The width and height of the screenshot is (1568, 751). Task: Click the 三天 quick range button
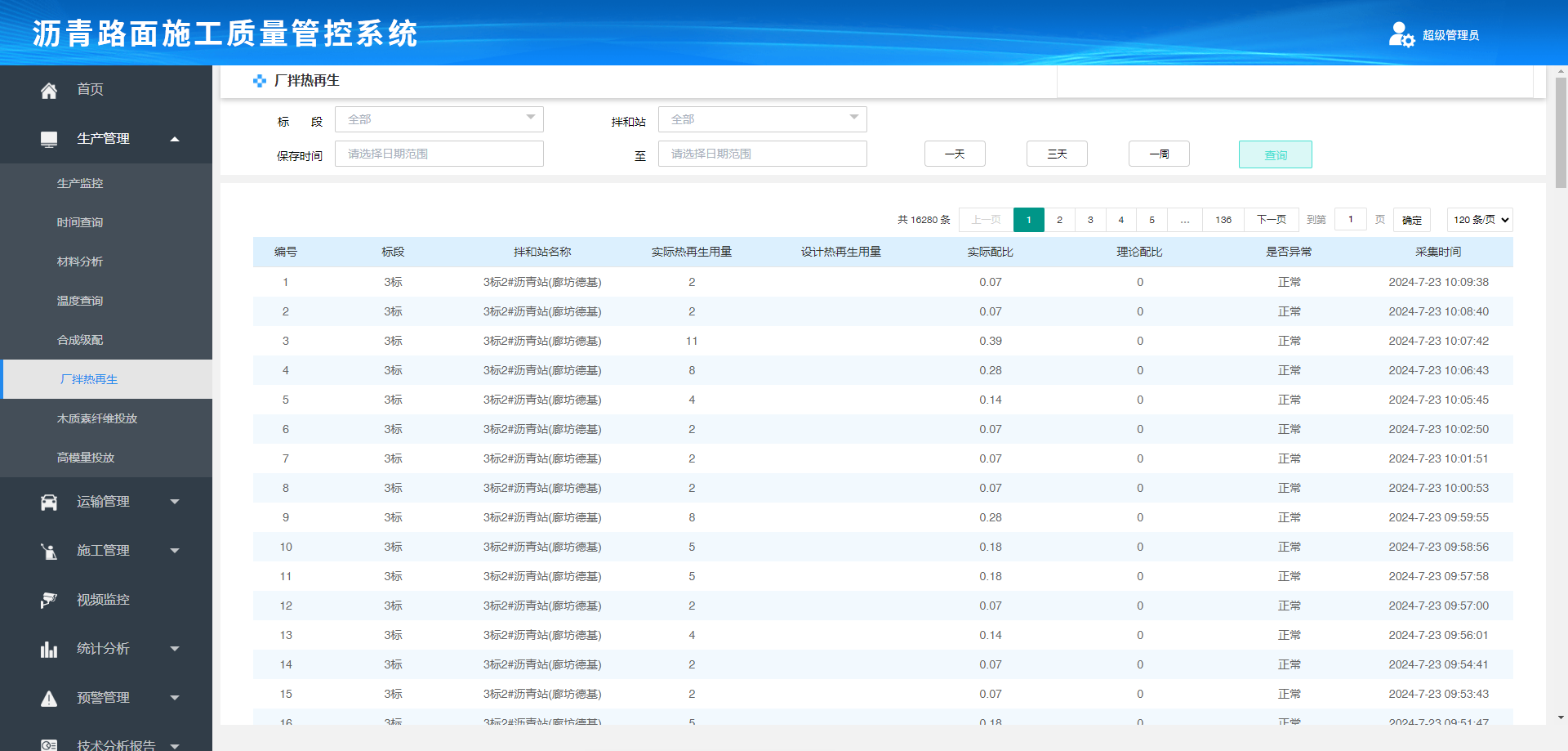pos(1057,154)
